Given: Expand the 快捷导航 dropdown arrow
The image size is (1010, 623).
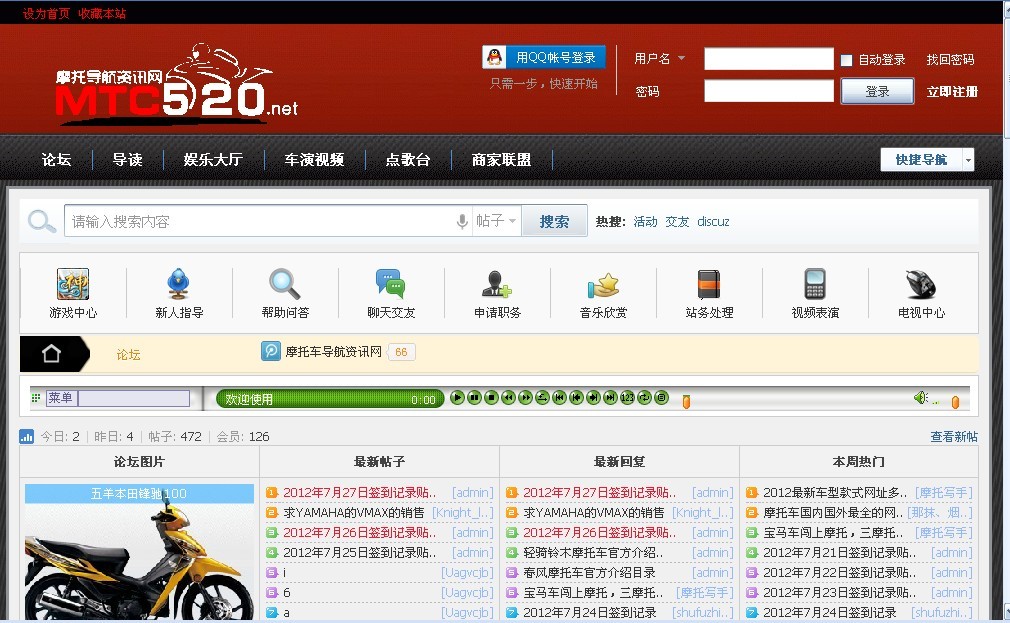Looking at the screenshot, I should click(968, 160).
